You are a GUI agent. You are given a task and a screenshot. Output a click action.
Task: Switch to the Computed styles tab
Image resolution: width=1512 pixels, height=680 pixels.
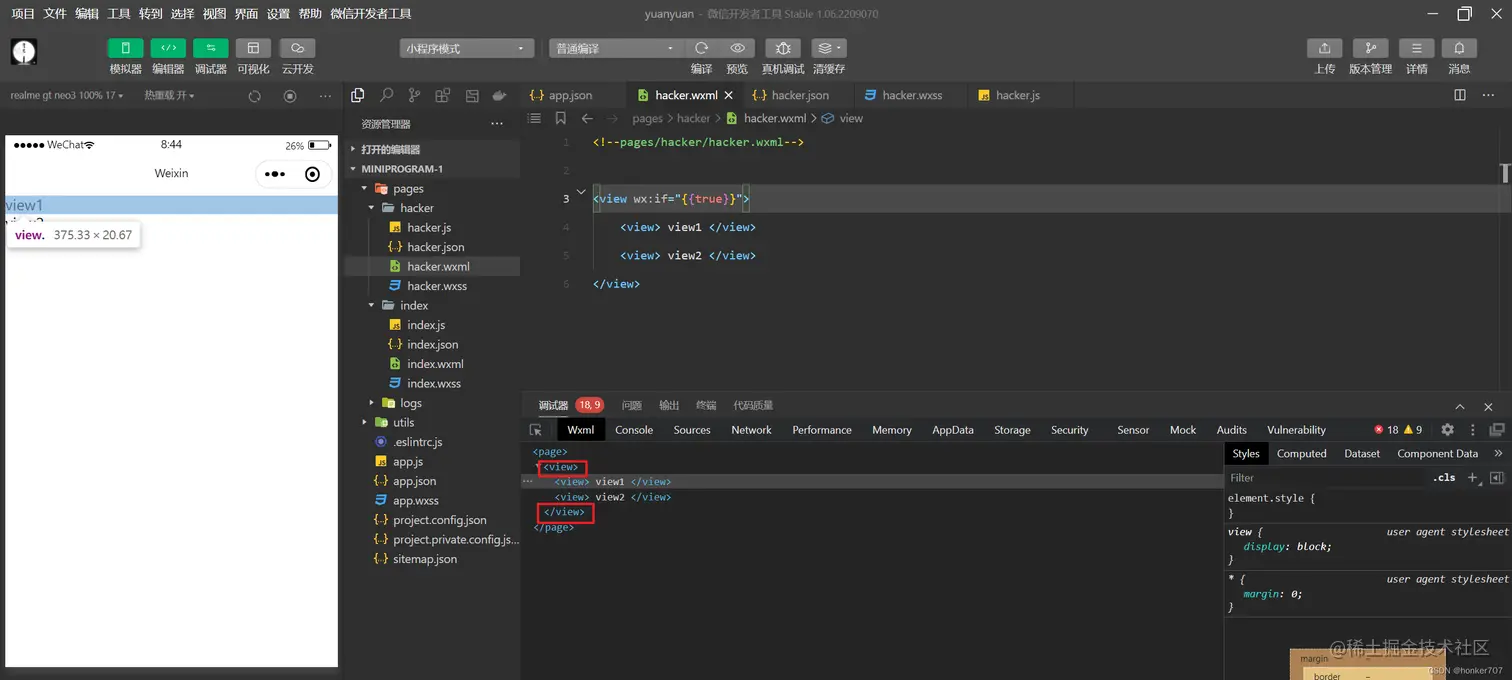click(x=1302, y=453)
